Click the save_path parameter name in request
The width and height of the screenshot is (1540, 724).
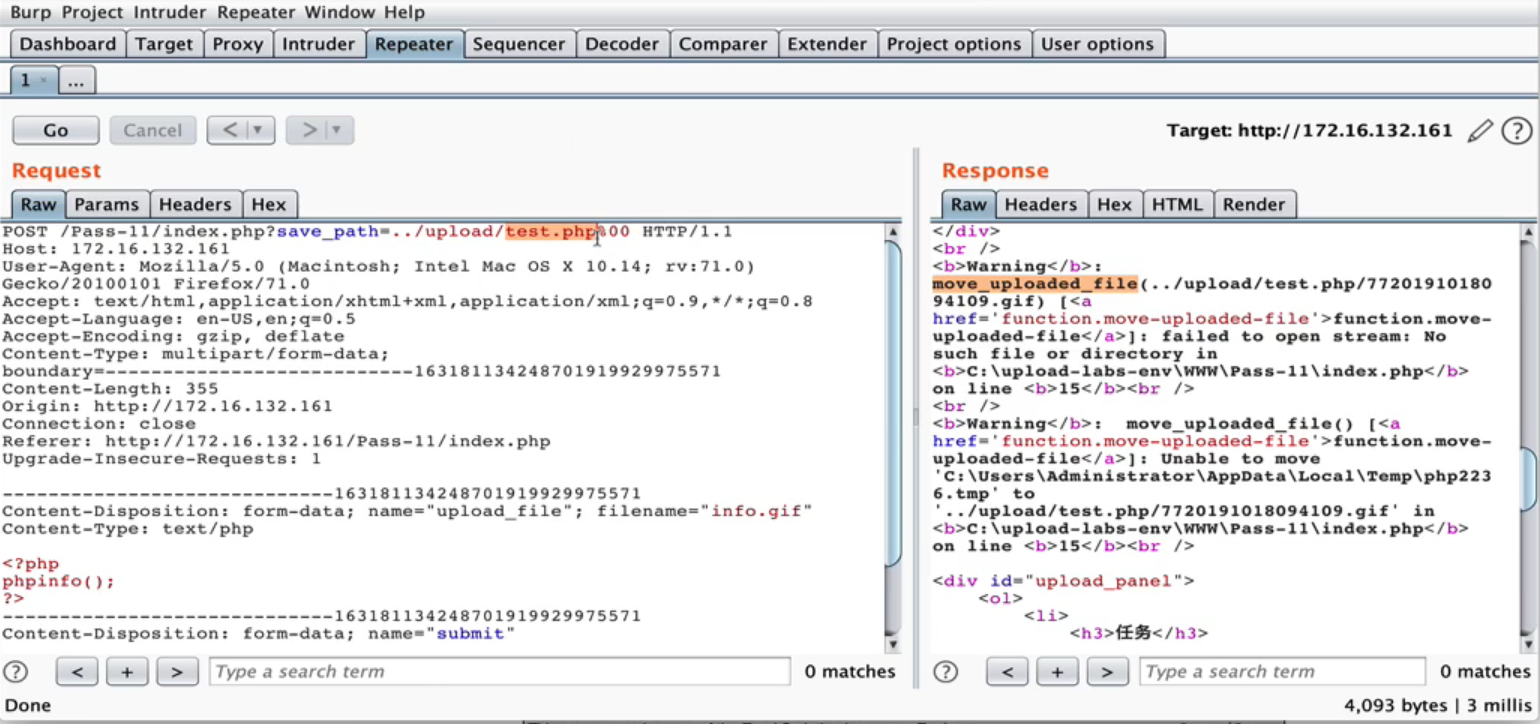[x=327, y=232]
